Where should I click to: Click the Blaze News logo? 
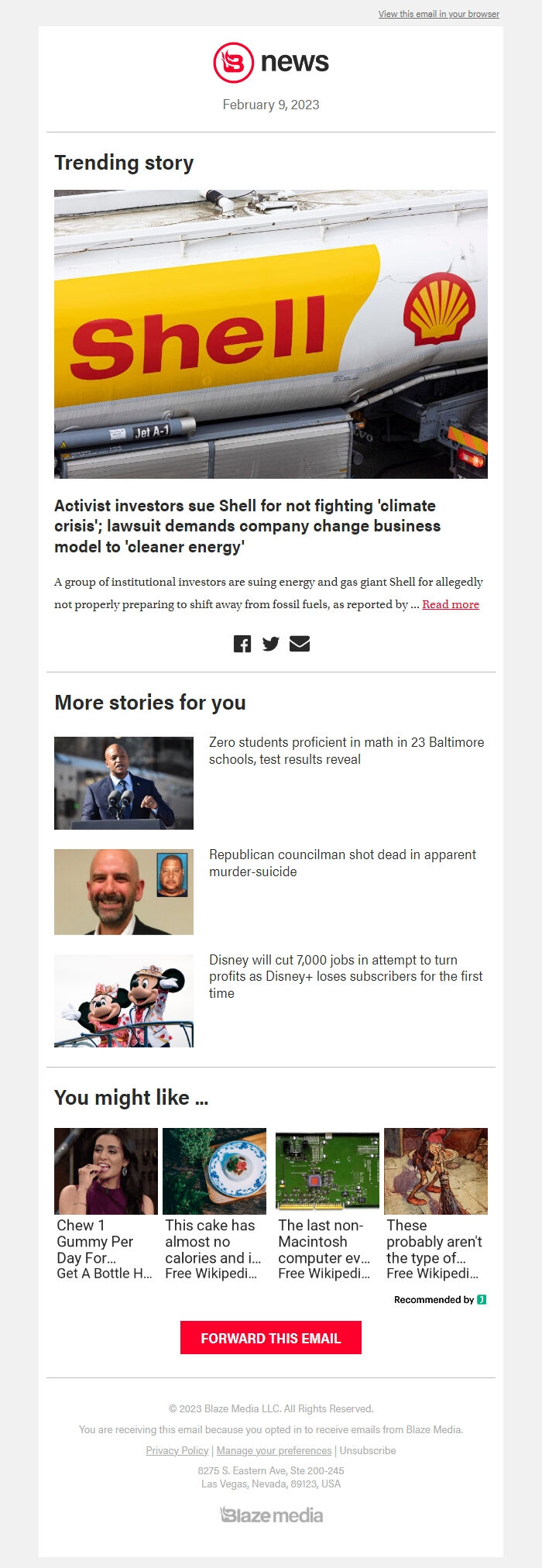click(270, 61)
